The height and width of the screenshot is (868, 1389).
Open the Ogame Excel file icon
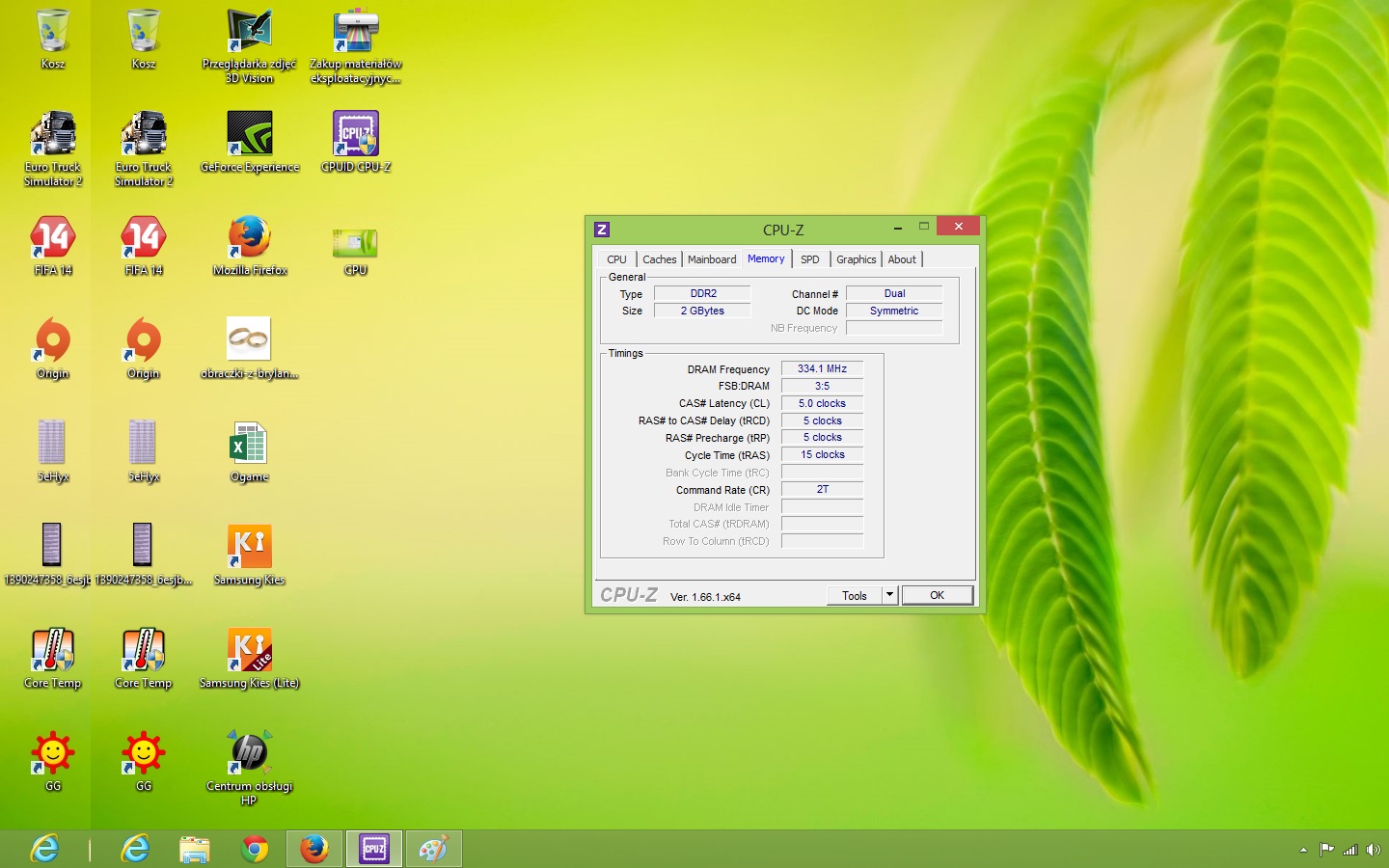tap(249, 445)
